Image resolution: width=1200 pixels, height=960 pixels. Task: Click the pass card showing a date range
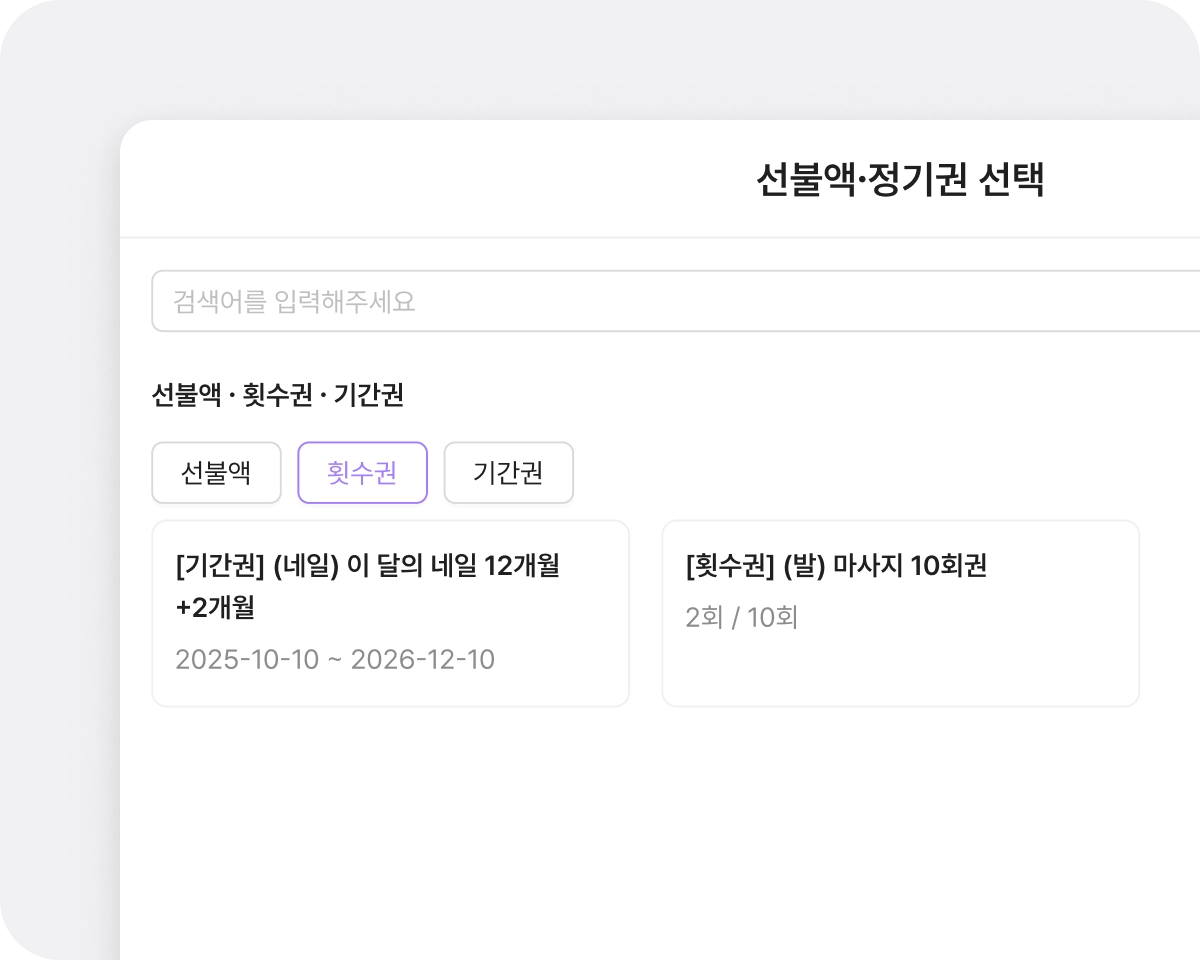(390, 613)
